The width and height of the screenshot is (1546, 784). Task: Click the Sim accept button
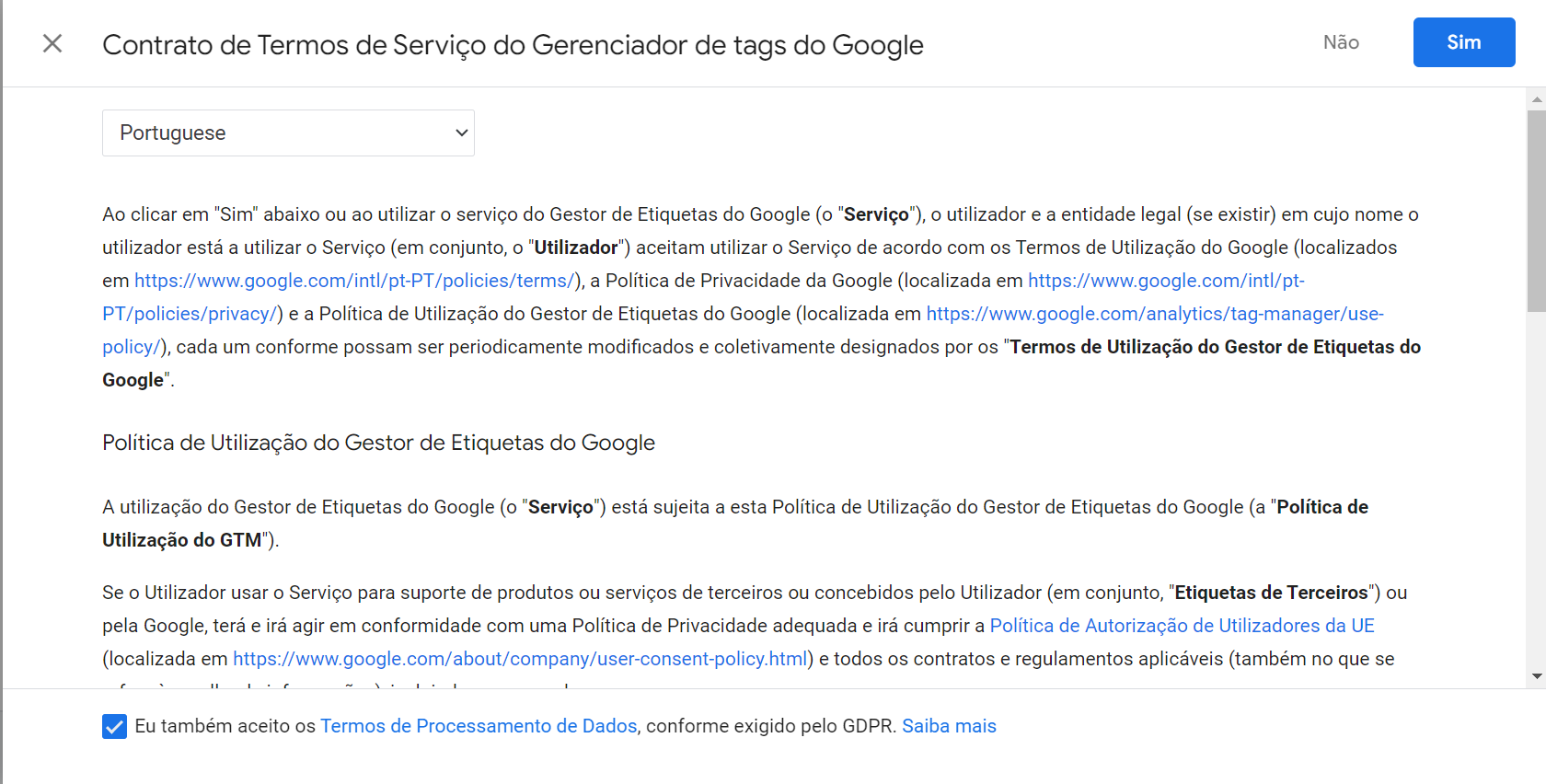click(1464, 42)
